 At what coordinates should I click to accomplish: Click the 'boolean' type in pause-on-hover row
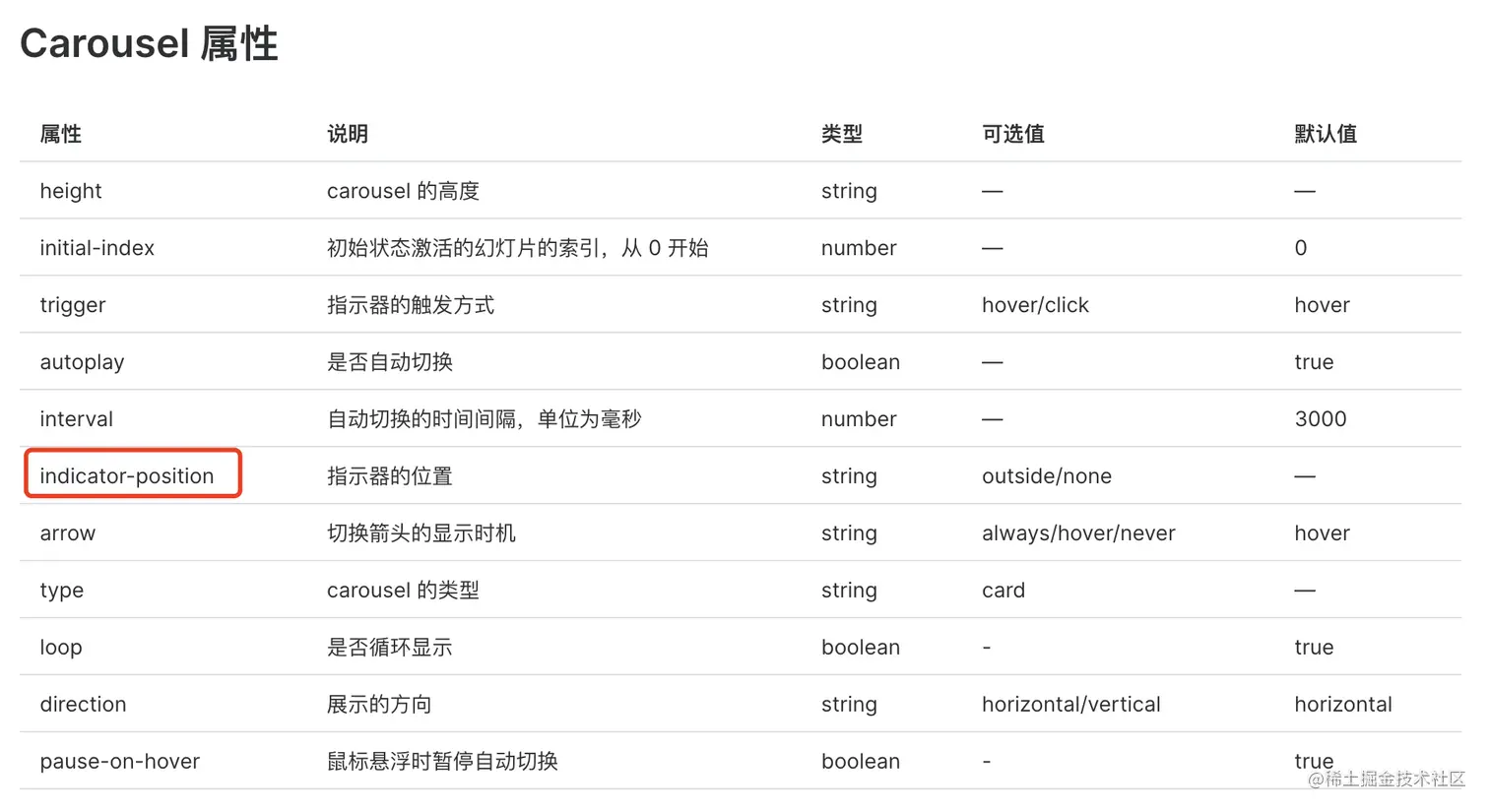861,762
